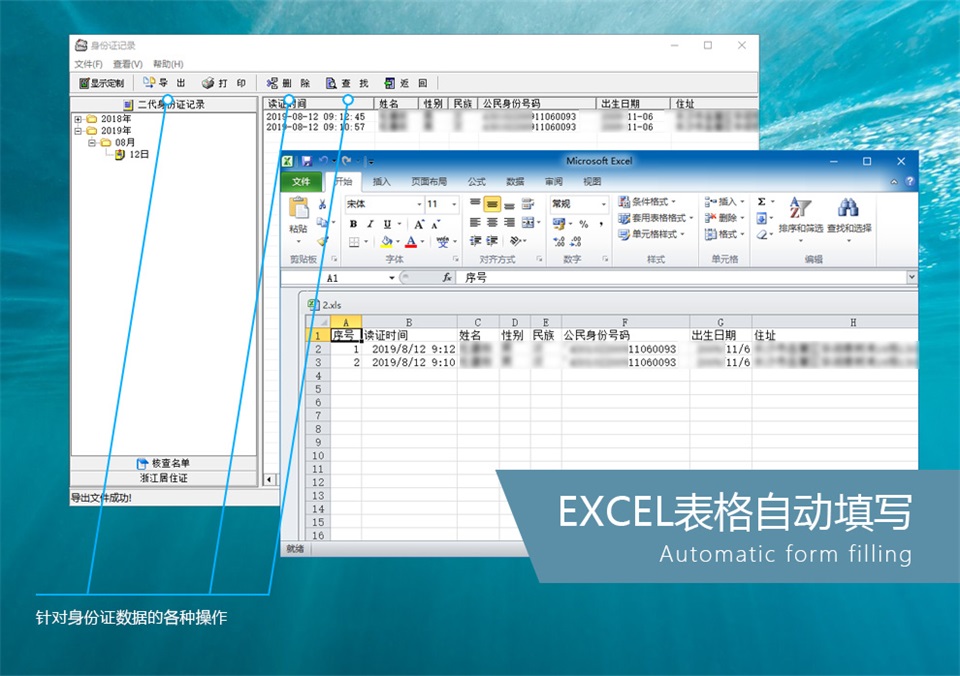
Task: Click the Save icon in Excel's quick access toolbar
Action: [x=307, y=161]
